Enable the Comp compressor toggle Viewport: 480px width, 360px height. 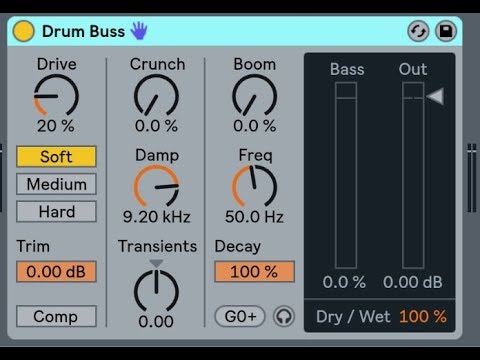[56, 316]
